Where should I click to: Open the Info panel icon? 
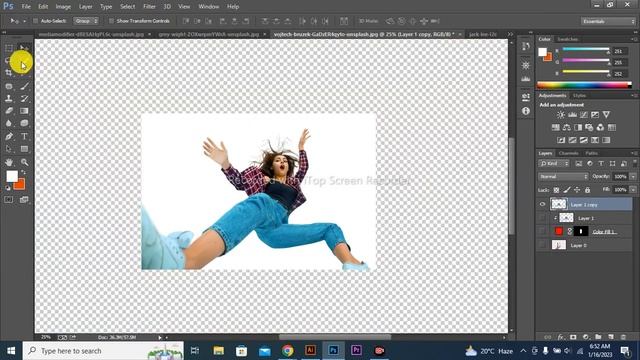(526, 111)
